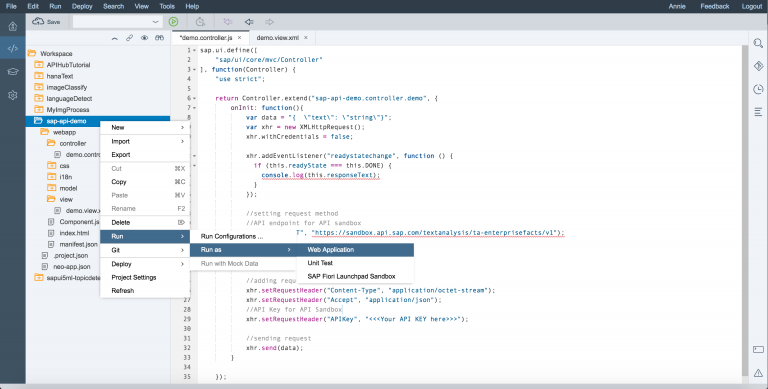Click the Logout link at top right
This screenshot has height=389, width=768.
752,6
